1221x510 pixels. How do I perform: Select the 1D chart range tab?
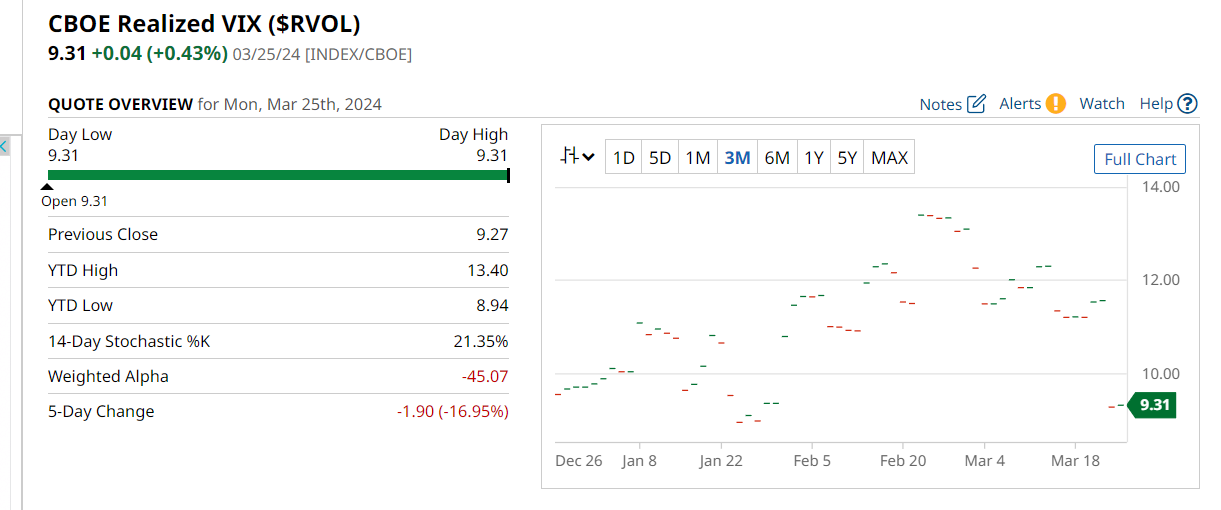624,157
